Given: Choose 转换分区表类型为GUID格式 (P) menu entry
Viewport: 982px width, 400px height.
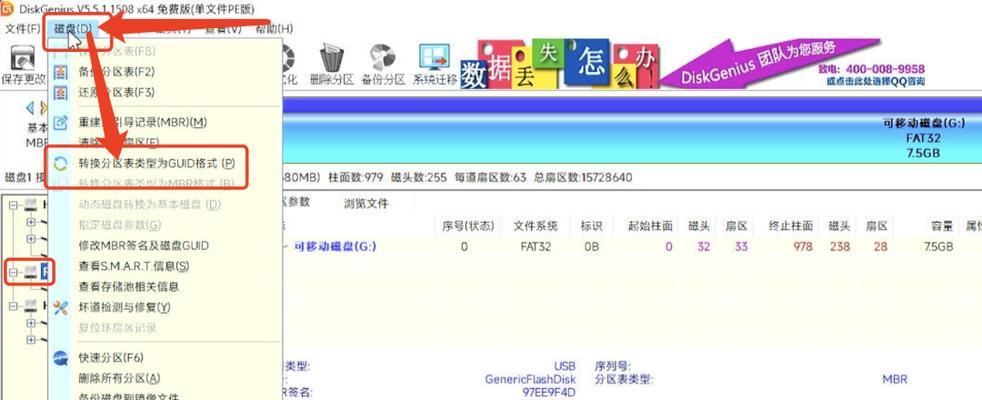Looking at the screenshot, I should [x=157, y=163].
